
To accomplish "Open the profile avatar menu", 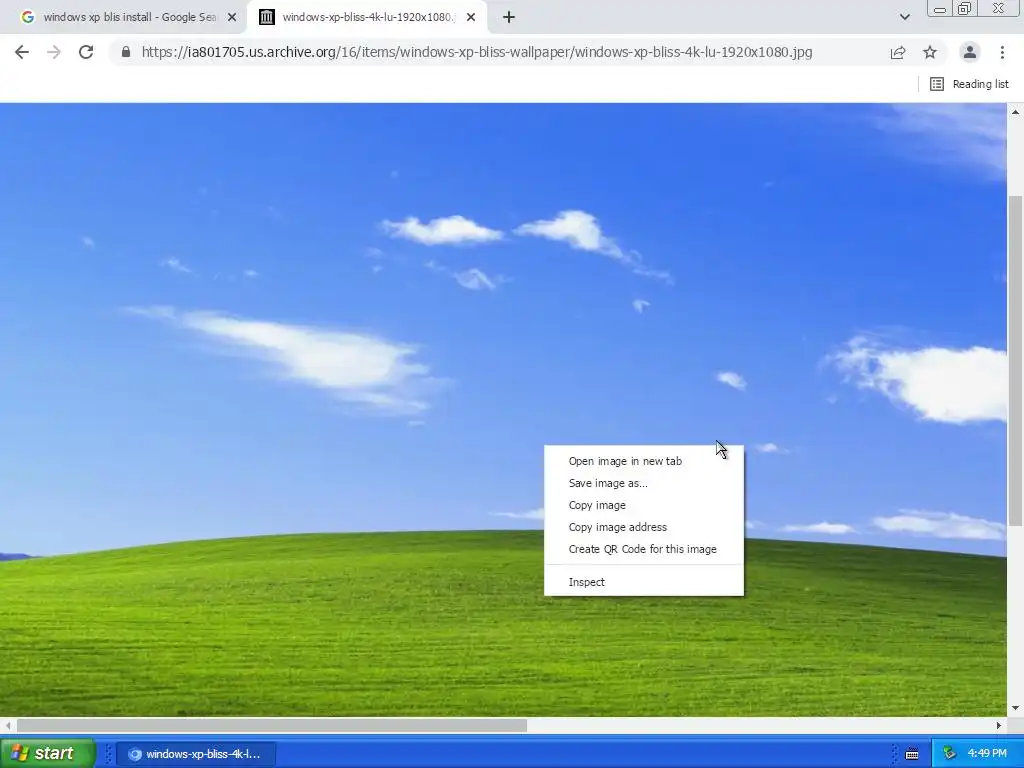I will point(970,52).
